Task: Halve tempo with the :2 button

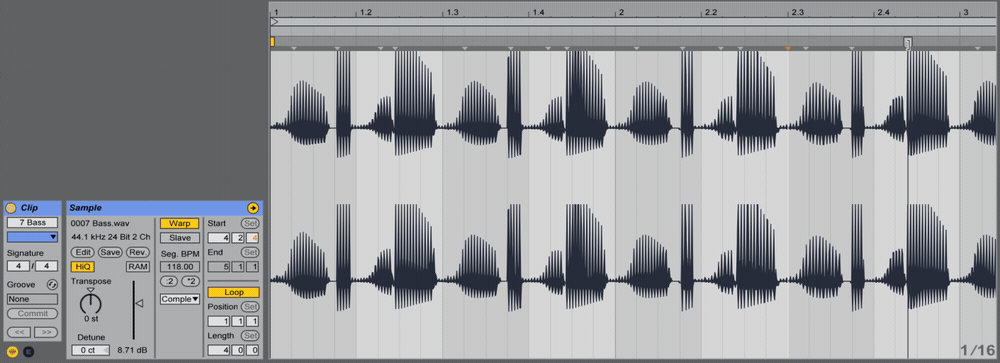Action: [x=169, y=281]
